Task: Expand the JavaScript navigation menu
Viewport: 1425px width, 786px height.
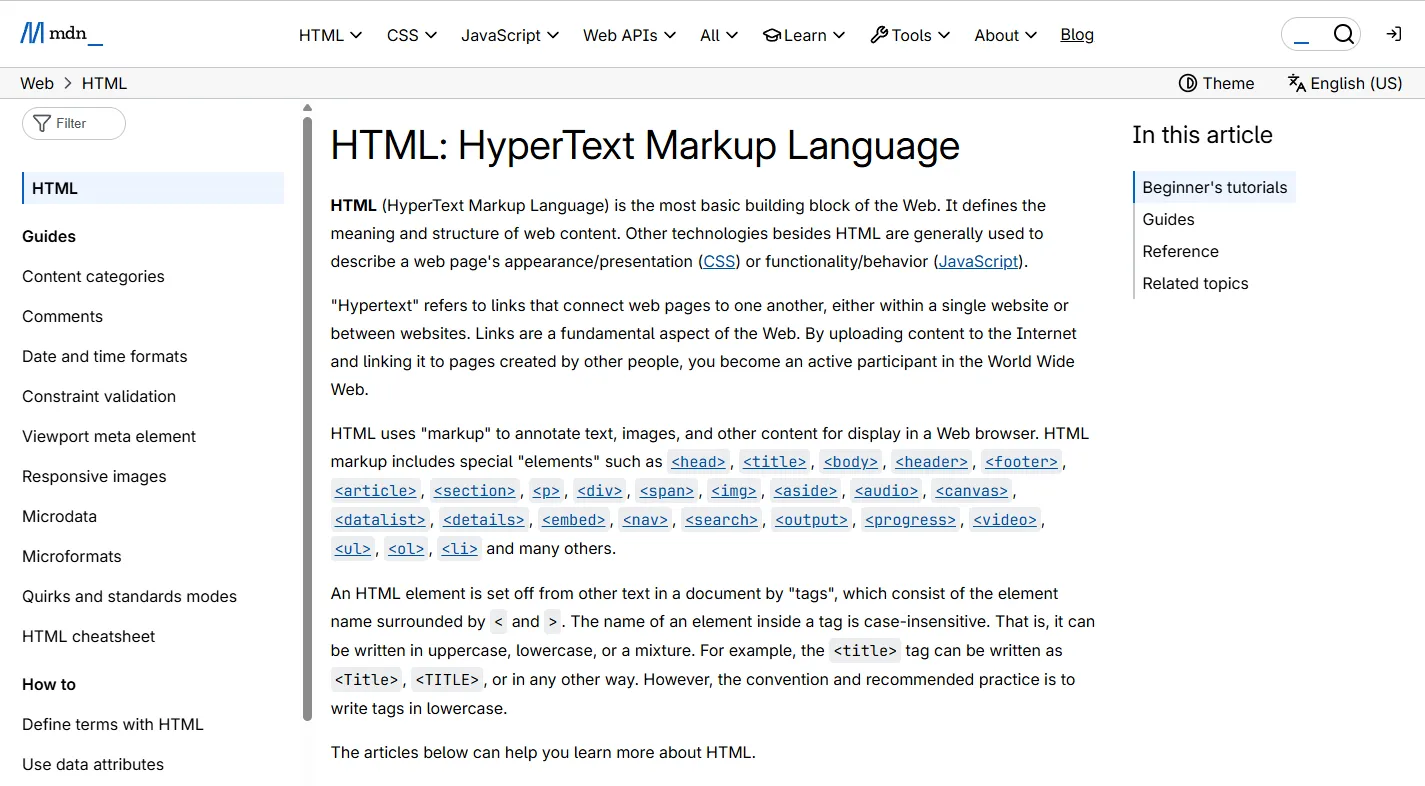Action: click(x=510, y=35)
